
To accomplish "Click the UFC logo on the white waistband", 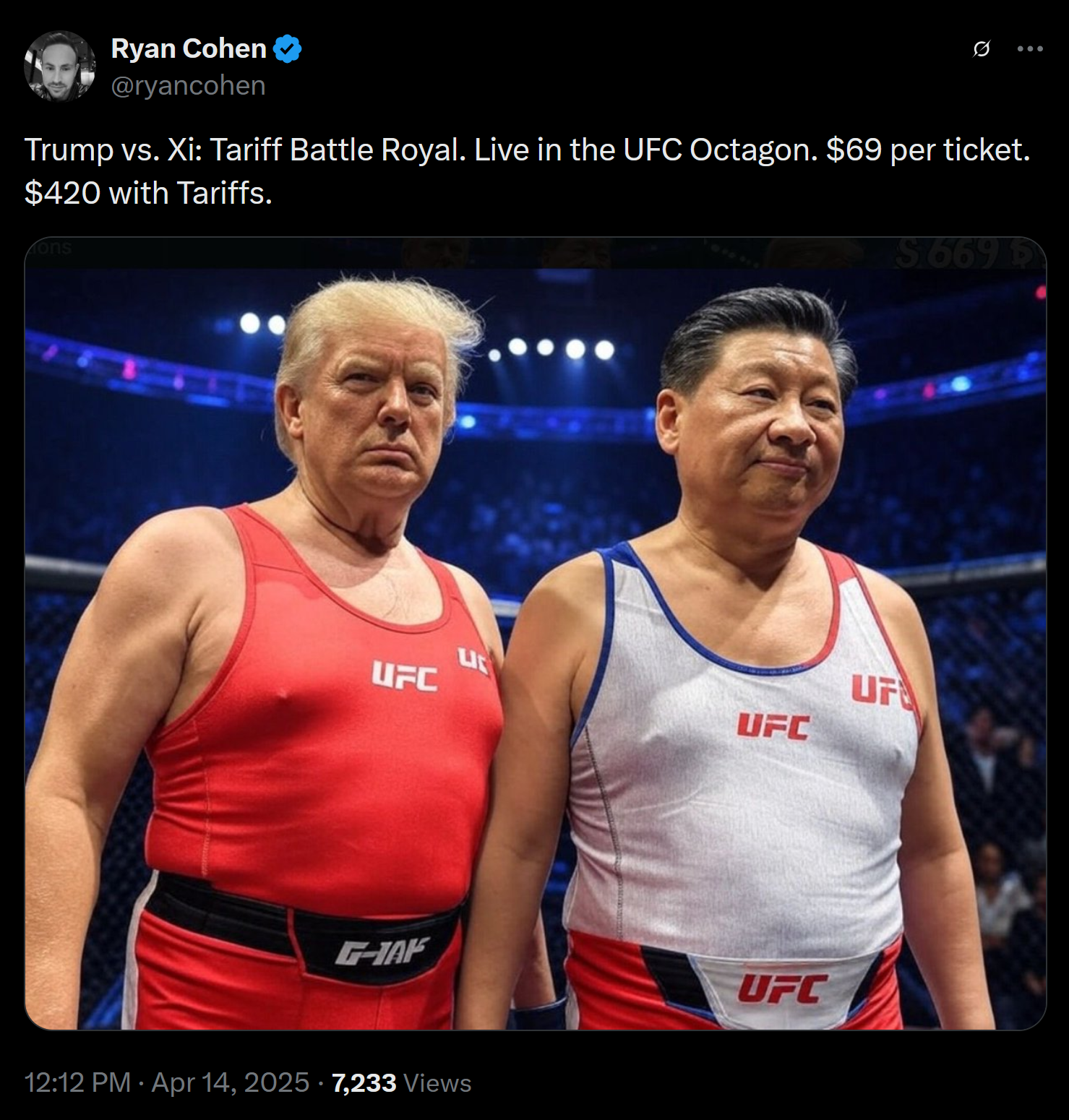I will pos(781,989).
